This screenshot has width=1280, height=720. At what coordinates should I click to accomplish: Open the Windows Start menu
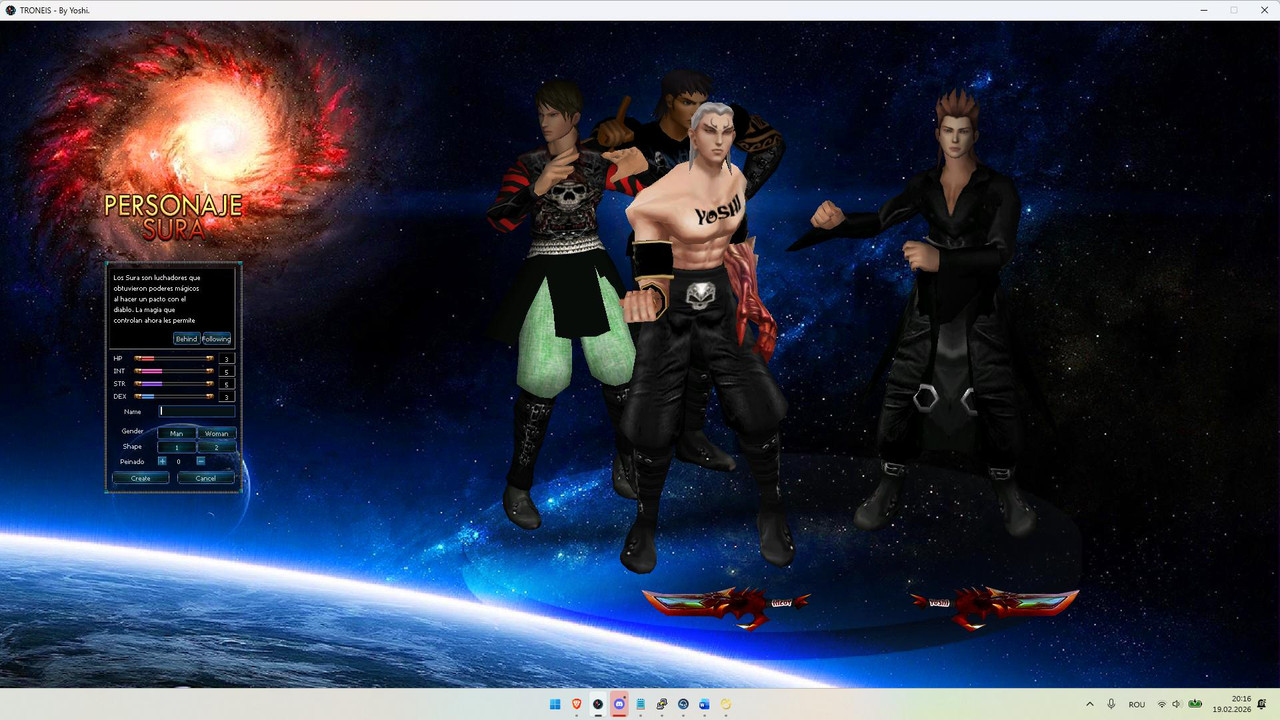(x=555, y=704)
